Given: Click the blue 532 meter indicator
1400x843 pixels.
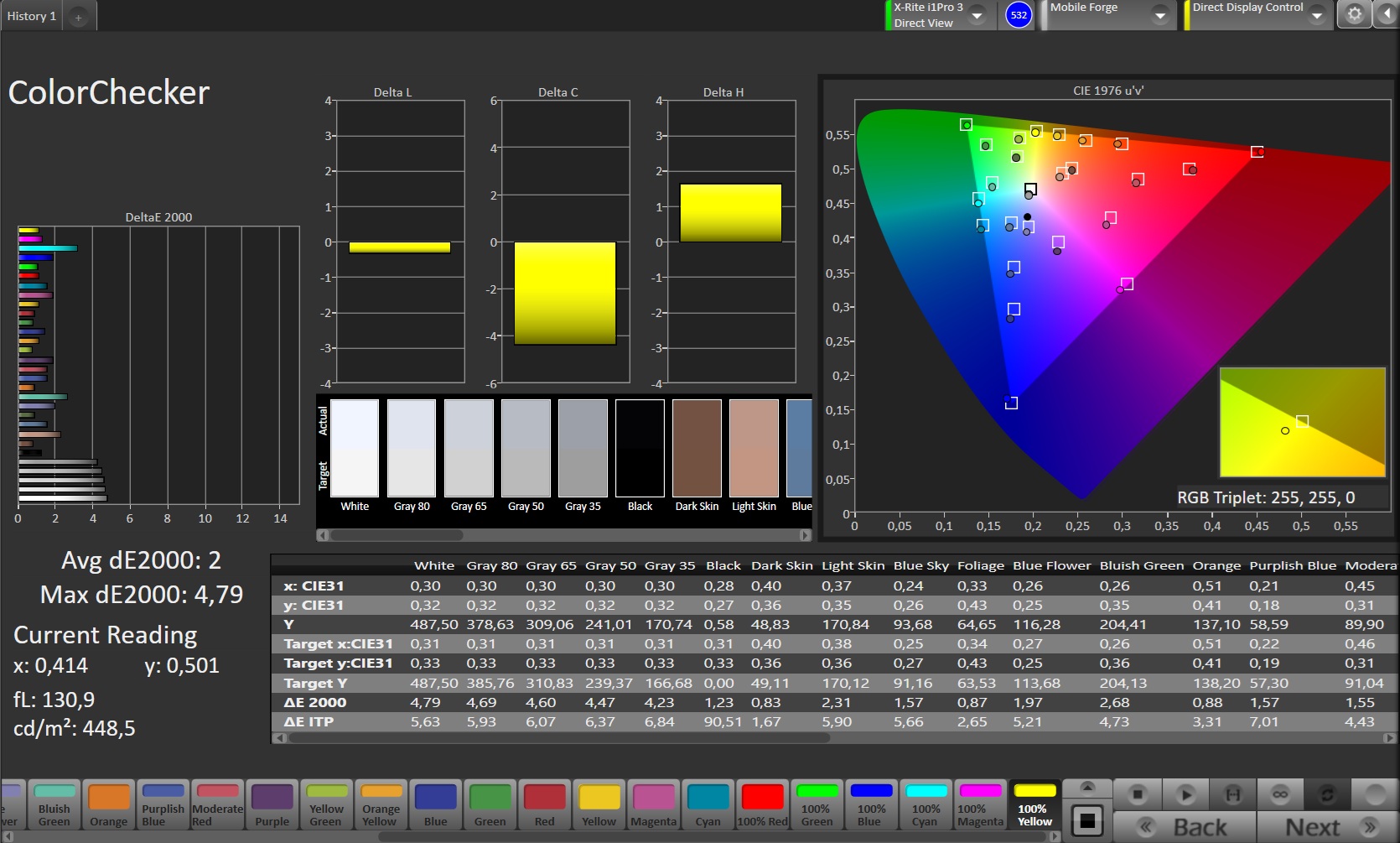Looking at the screenshot, I should point(1019,15).
